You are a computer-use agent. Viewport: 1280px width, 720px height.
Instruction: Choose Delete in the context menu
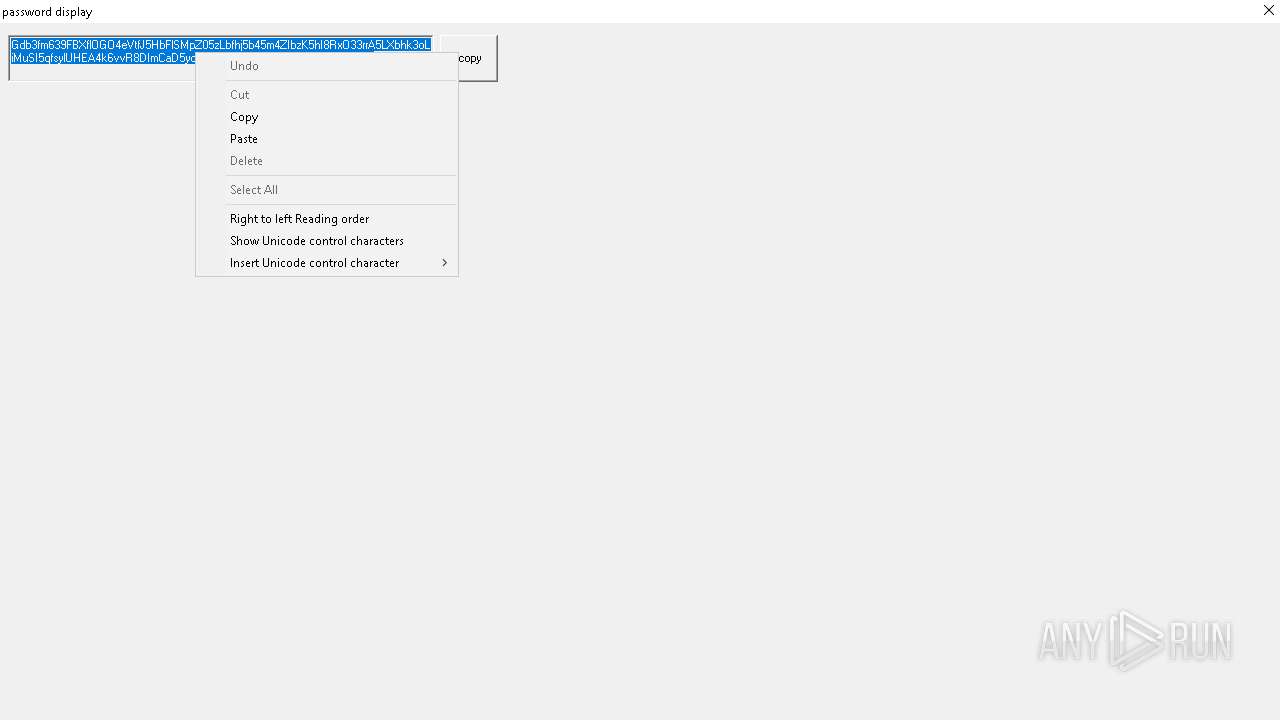pyautogui.click(x=327, y=161)
